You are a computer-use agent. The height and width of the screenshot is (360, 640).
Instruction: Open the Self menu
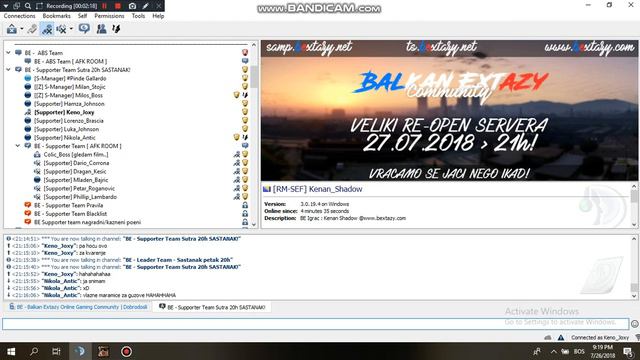[82, 16]
